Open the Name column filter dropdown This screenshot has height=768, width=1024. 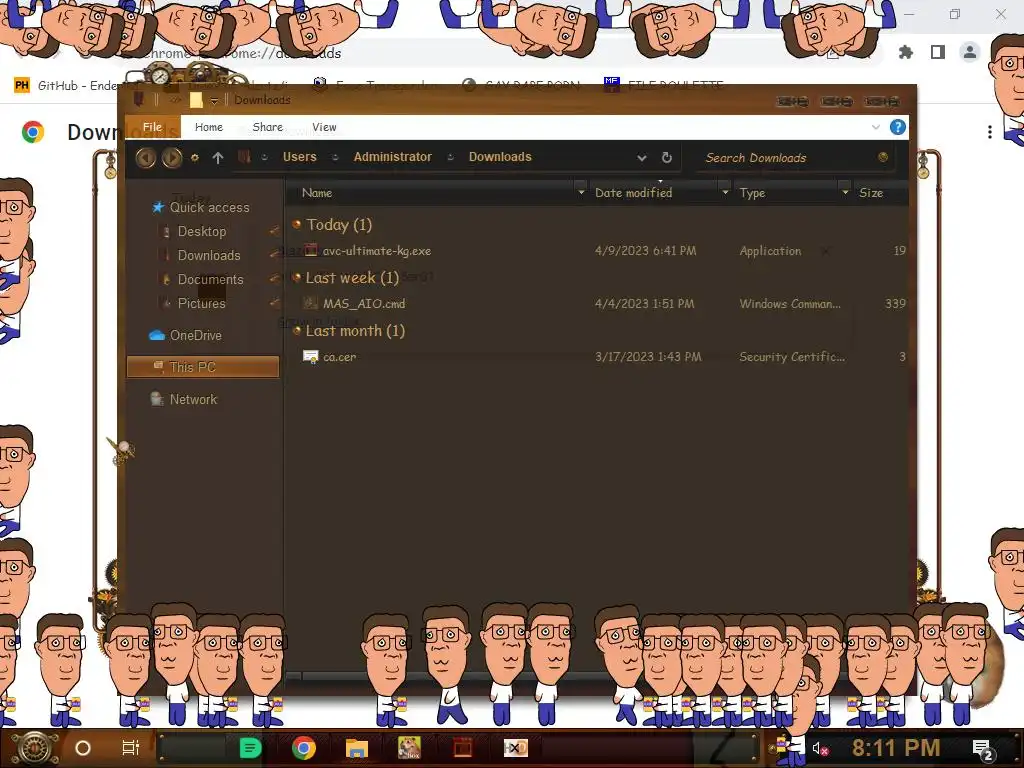581,193
